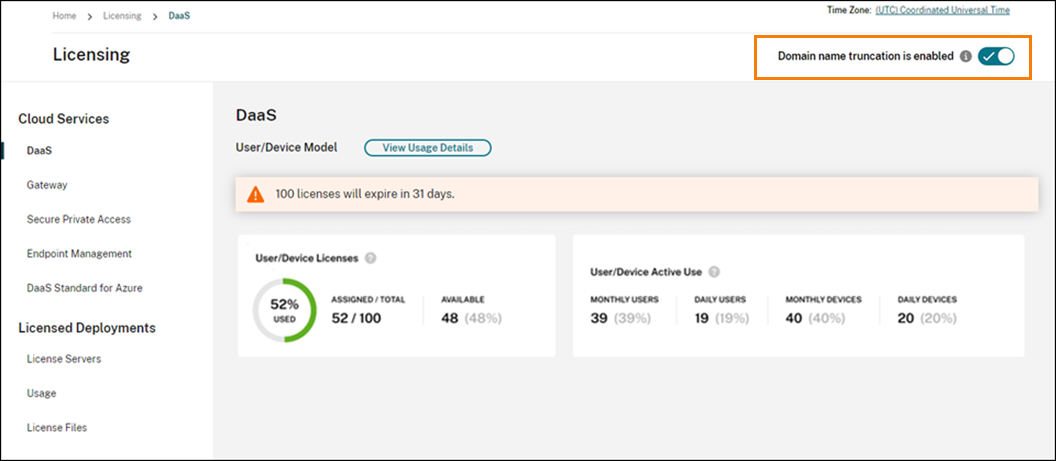Open DaaS Standard for Azure
This screenshot has height=461, width=1056.
click(85, 288)
